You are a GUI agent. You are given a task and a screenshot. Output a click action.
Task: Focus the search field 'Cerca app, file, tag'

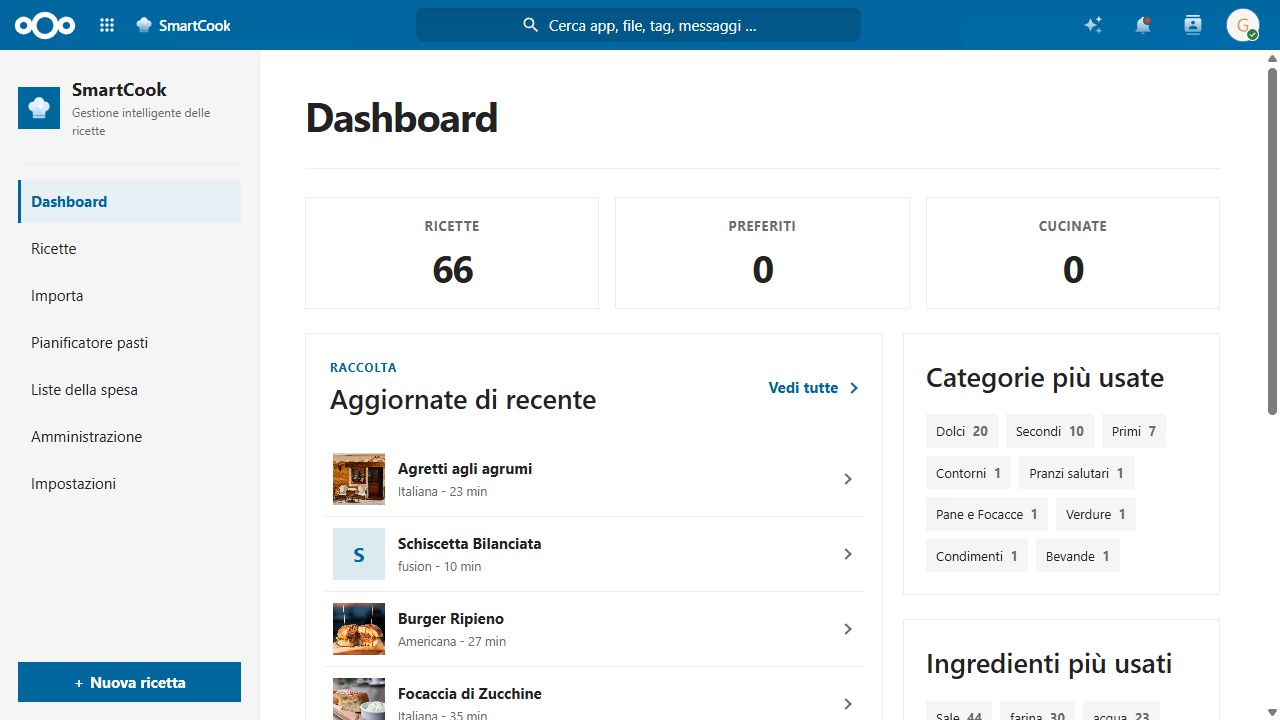[638, 25]
